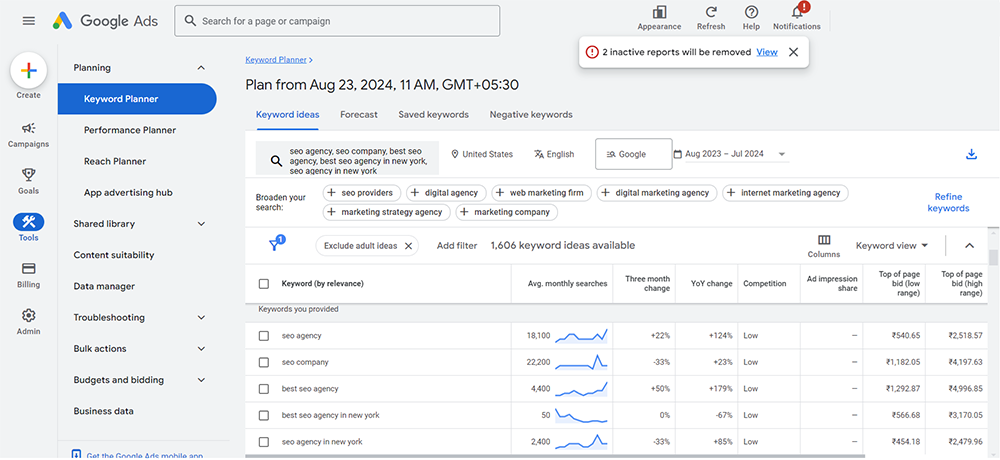Viewport: 1000px width, 460px height.
Task: Add 'seo providers' to broaden search
Action: (362, 193)
